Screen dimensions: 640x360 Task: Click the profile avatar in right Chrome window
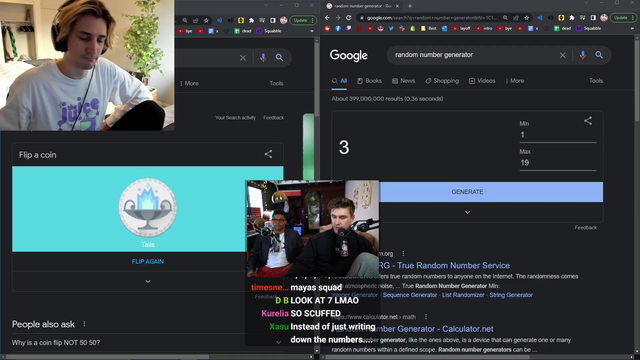point(604,18)
